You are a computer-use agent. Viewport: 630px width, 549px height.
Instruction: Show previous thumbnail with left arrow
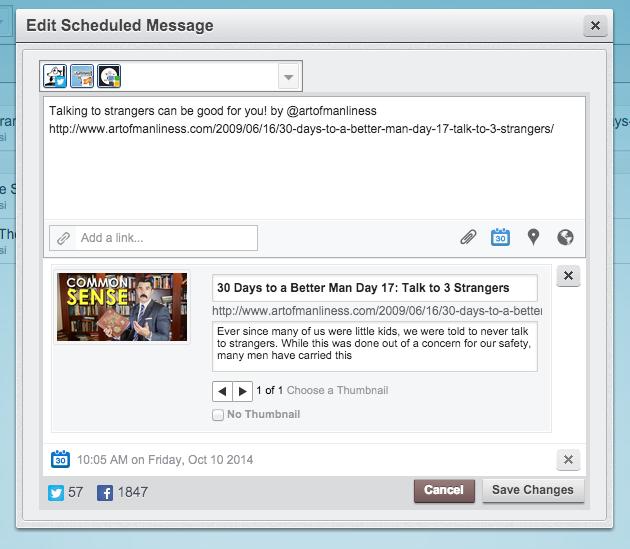222,391
